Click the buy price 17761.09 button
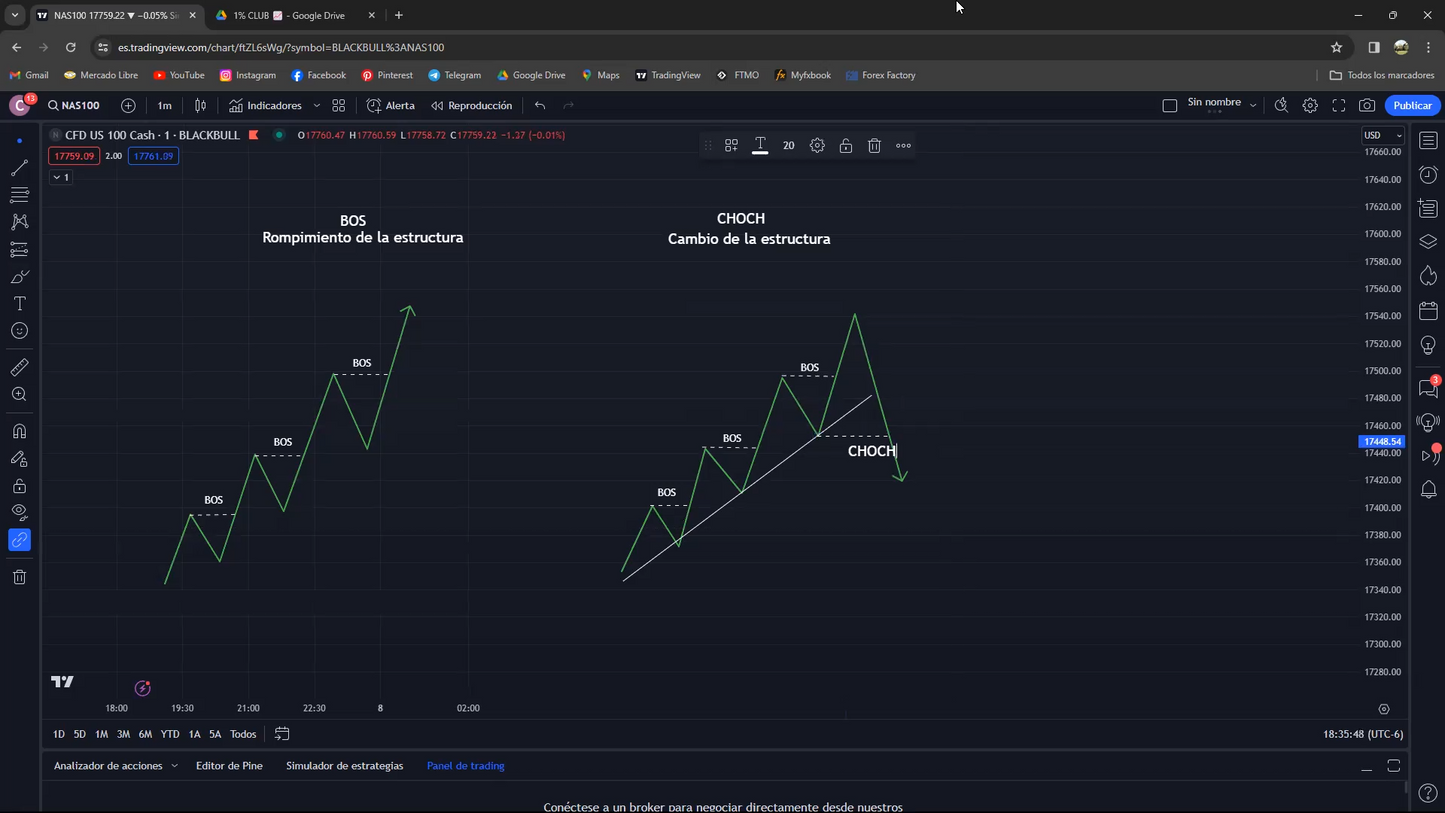Viewport: 1445px width, 813px height. 153,156
